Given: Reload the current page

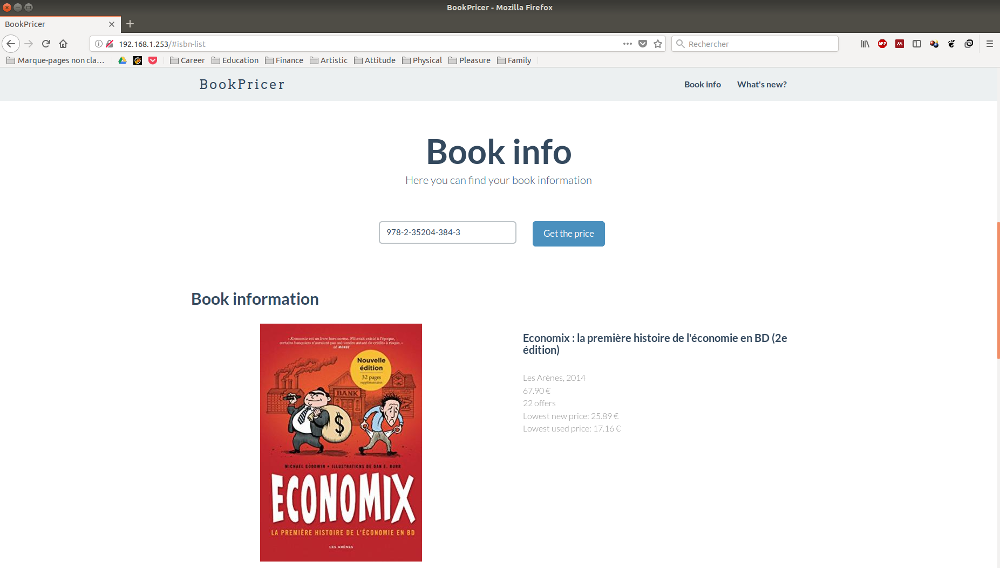Looking at the screenshot, I should pyautogui.click(x=46, y=44).
